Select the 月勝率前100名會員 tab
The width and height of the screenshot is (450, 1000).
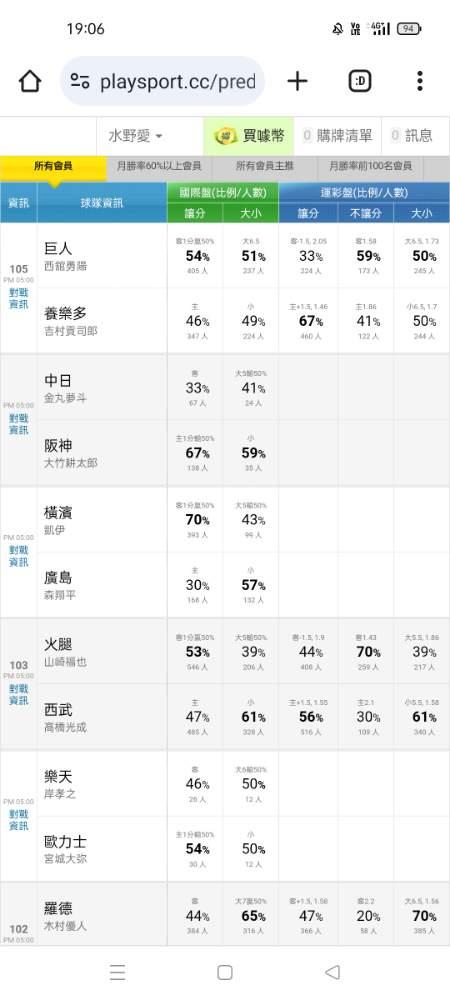pos(370,166)
